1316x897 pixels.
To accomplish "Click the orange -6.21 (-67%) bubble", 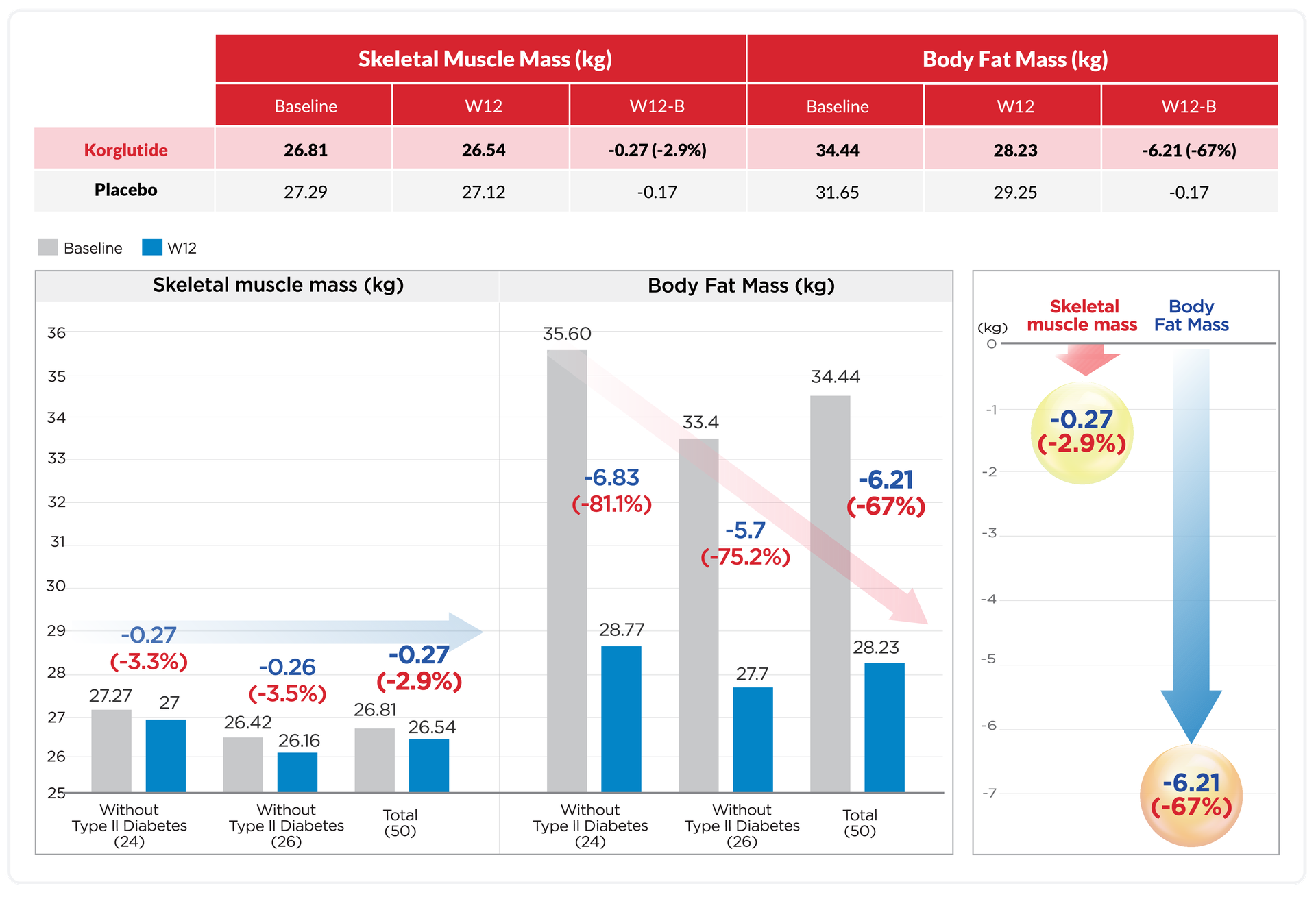I will tap(1191, 796).
